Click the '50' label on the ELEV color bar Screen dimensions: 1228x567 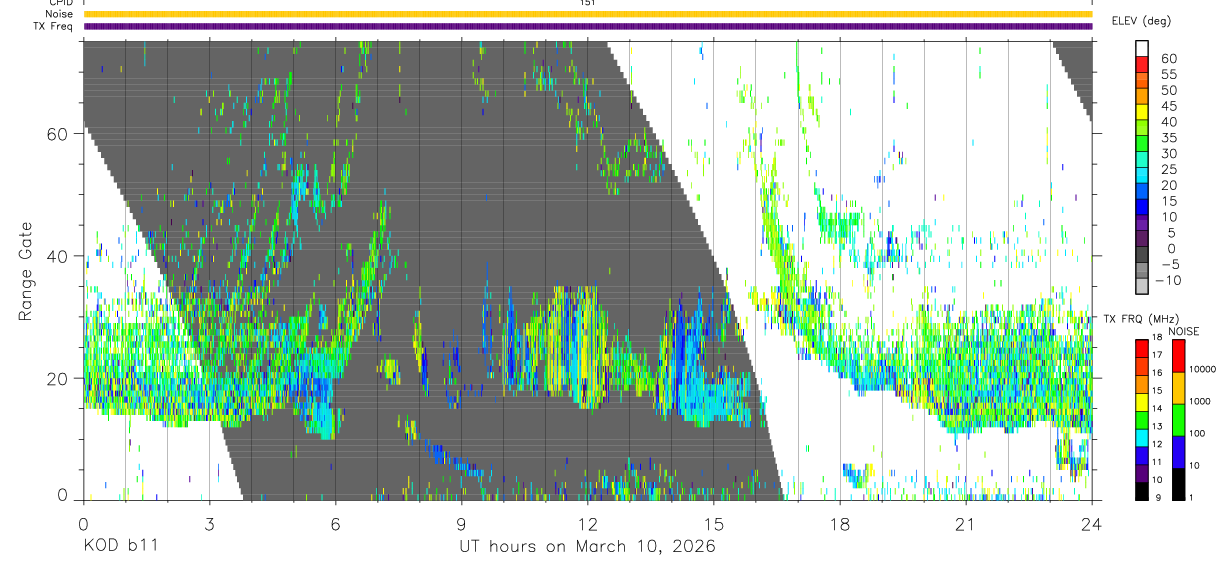tap(1169, 91)
